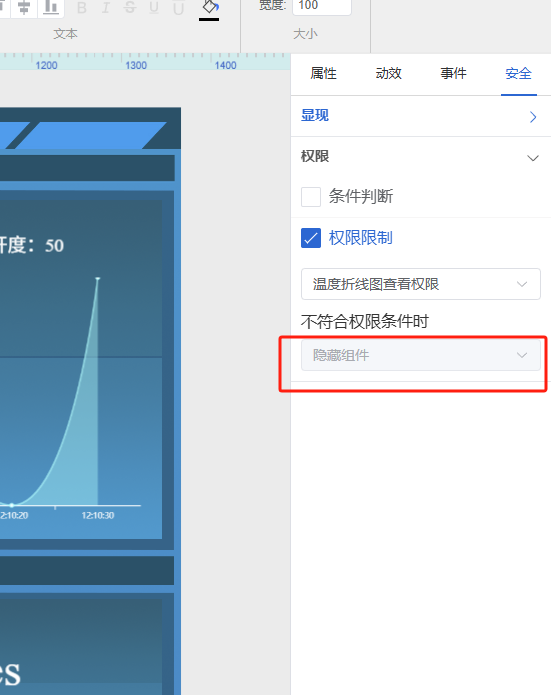Select the vertical center align icon
Viewport: 551px width, 695px height.
tap(24, 8)
